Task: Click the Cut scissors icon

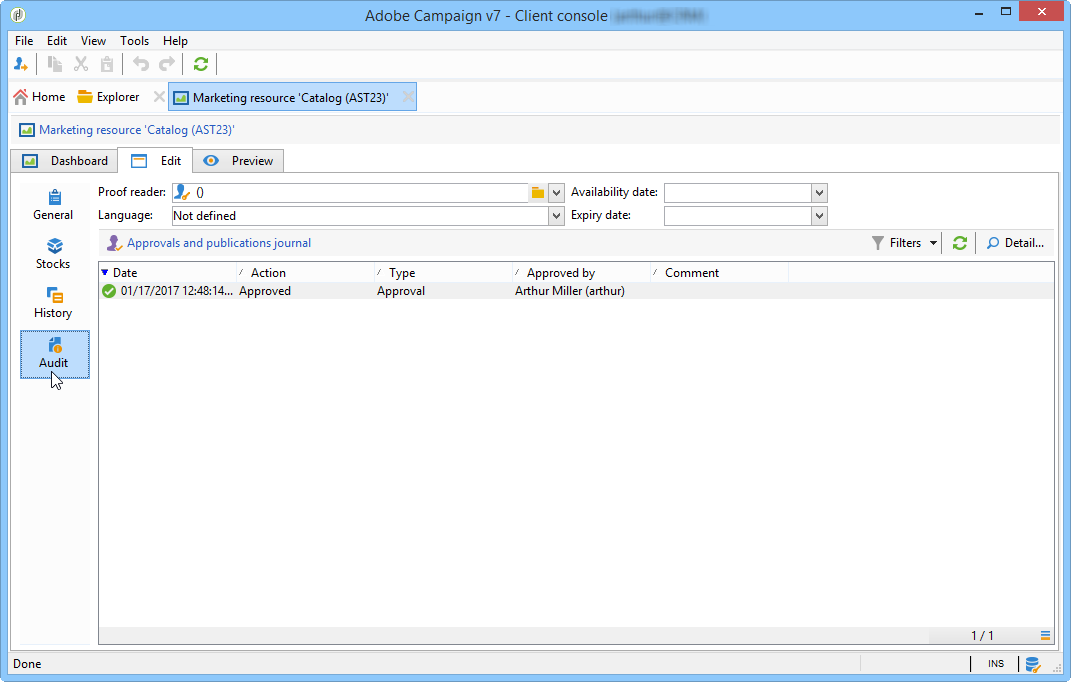Action: point(81,65)
